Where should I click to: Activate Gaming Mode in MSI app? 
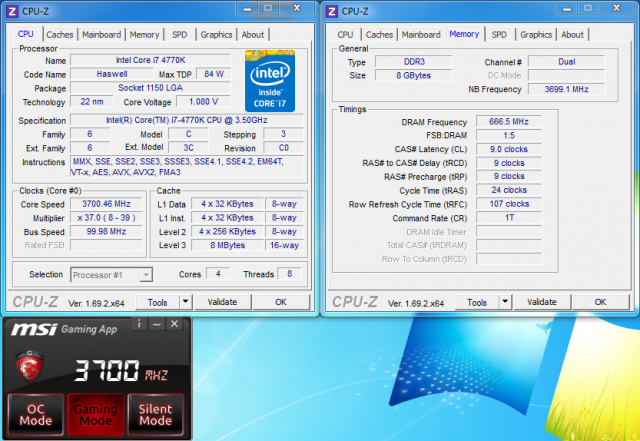96,414
